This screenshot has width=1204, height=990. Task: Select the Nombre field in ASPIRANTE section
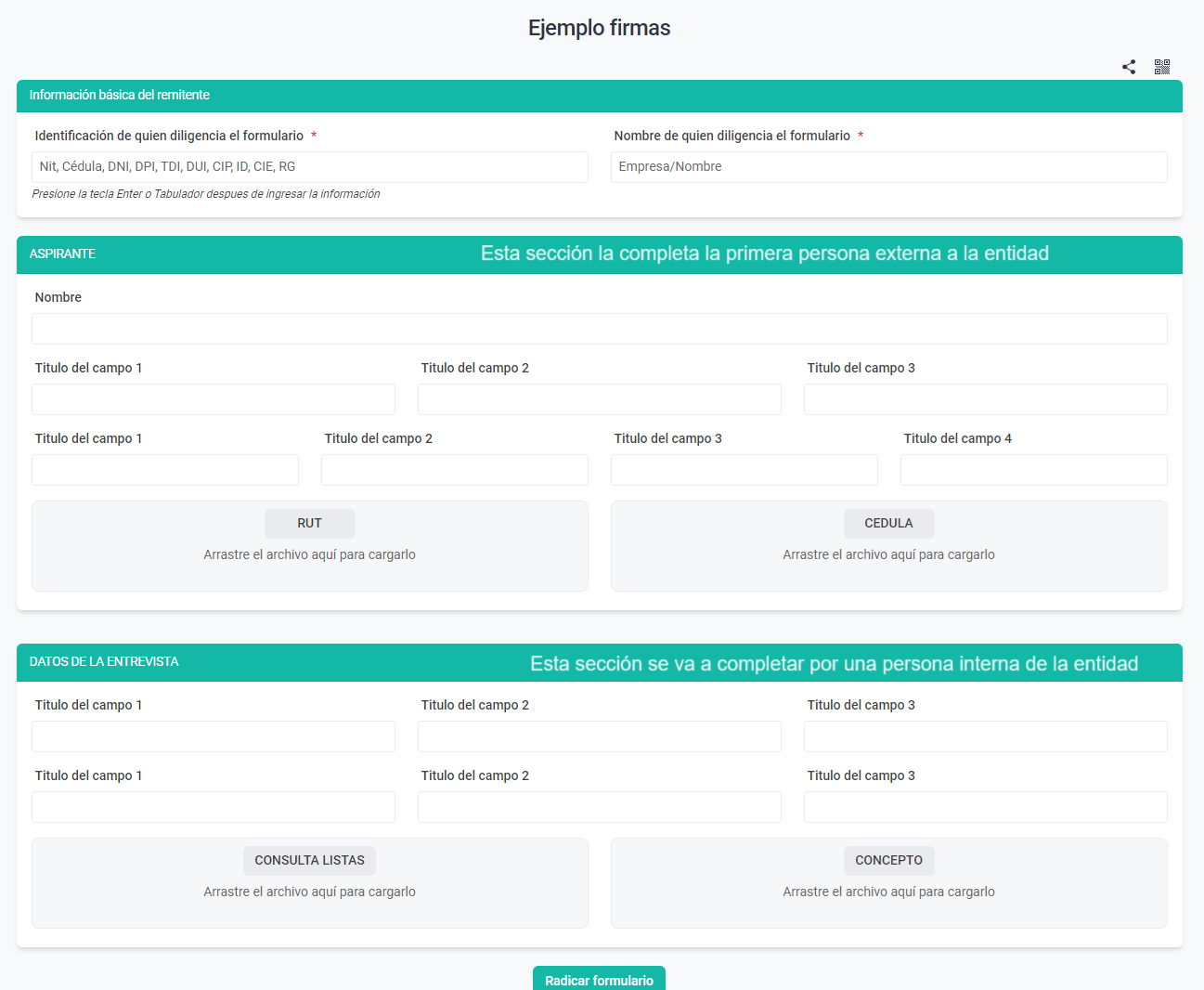[599, 329]
